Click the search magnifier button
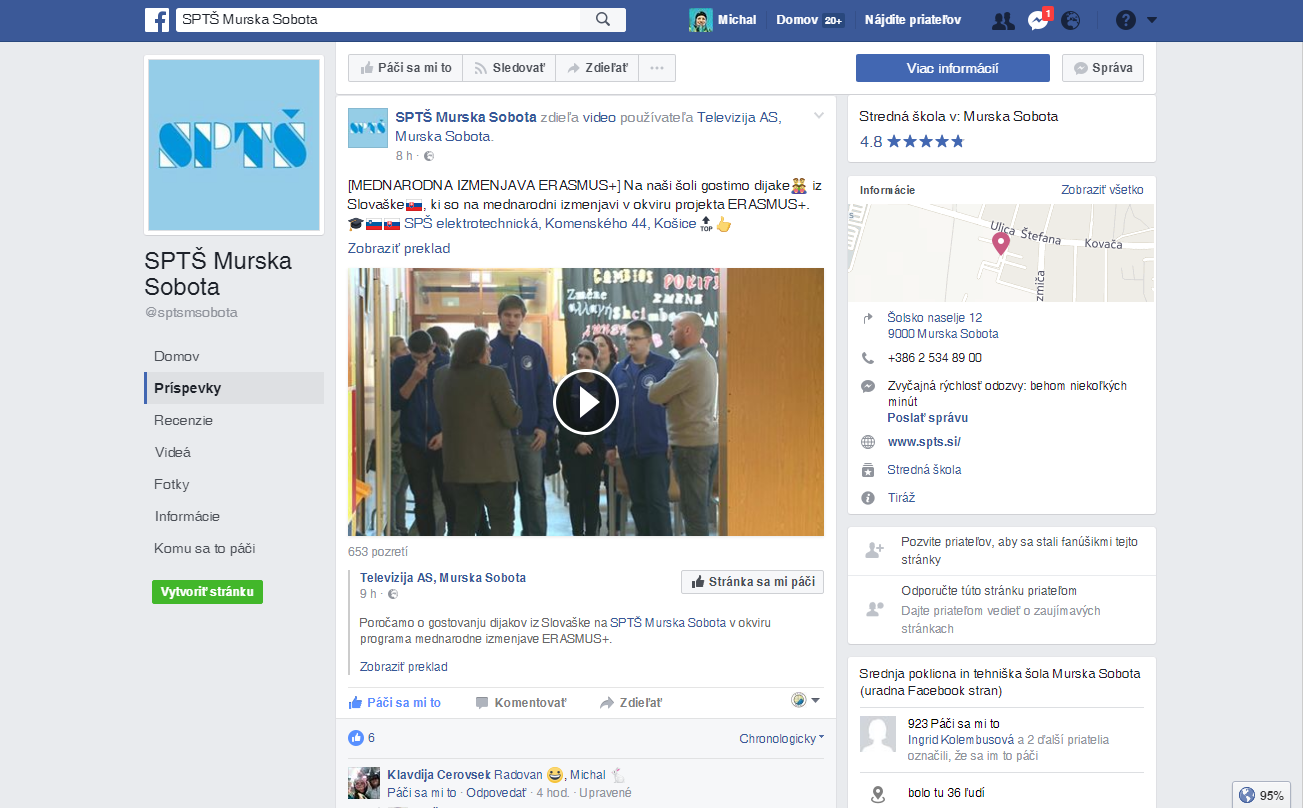The height and width of the screenshot is (808, 1303). coord(603,20)
